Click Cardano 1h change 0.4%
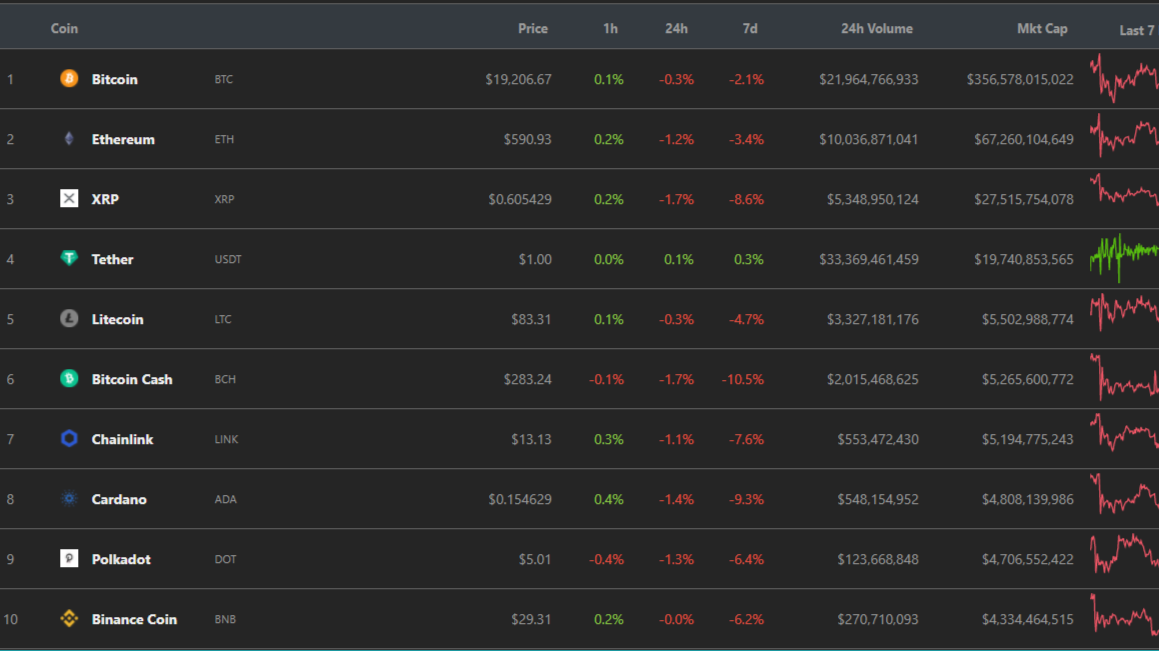The width and height of the screenshot is (1159, 651). click(609, 500)
